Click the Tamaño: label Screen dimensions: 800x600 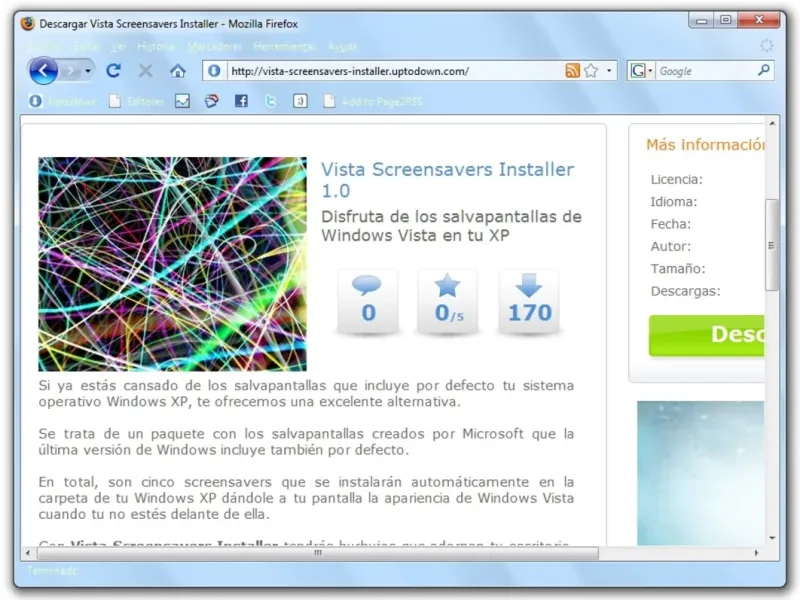(678, 269)
